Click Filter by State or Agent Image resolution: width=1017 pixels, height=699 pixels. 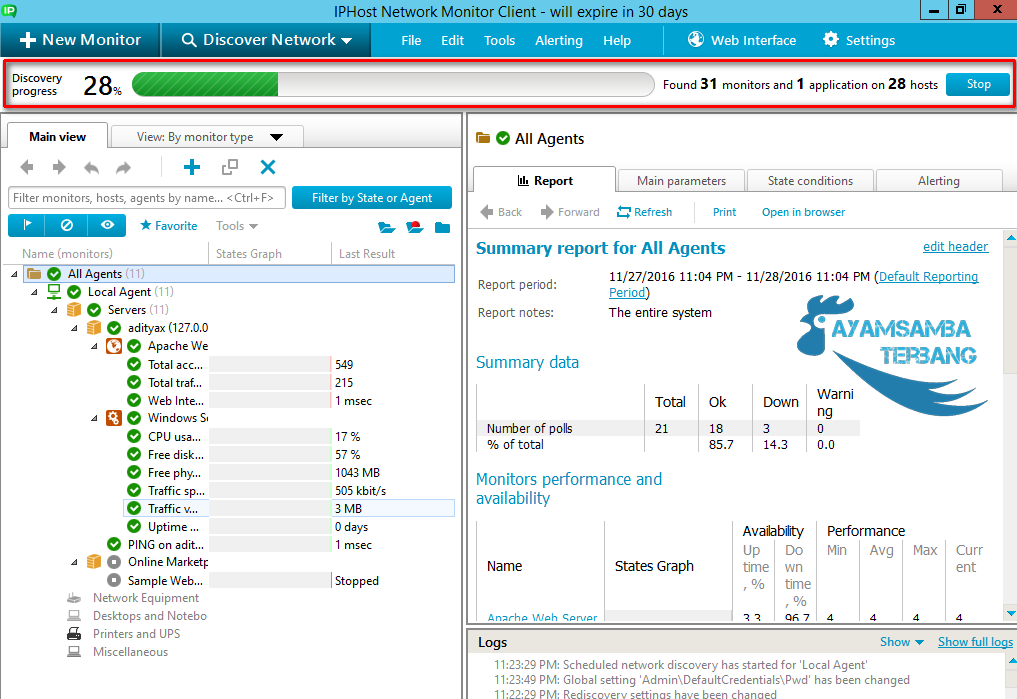point(372,198)
